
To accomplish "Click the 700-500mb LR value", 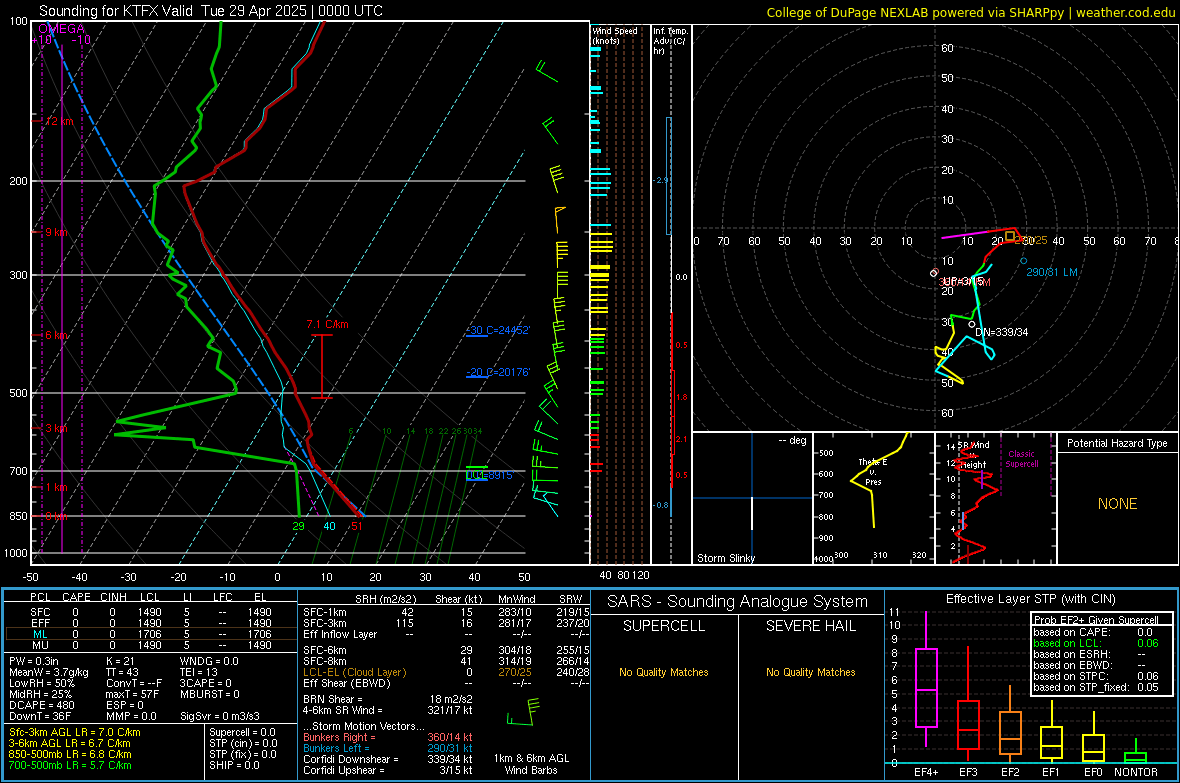I will click(70, 765).
